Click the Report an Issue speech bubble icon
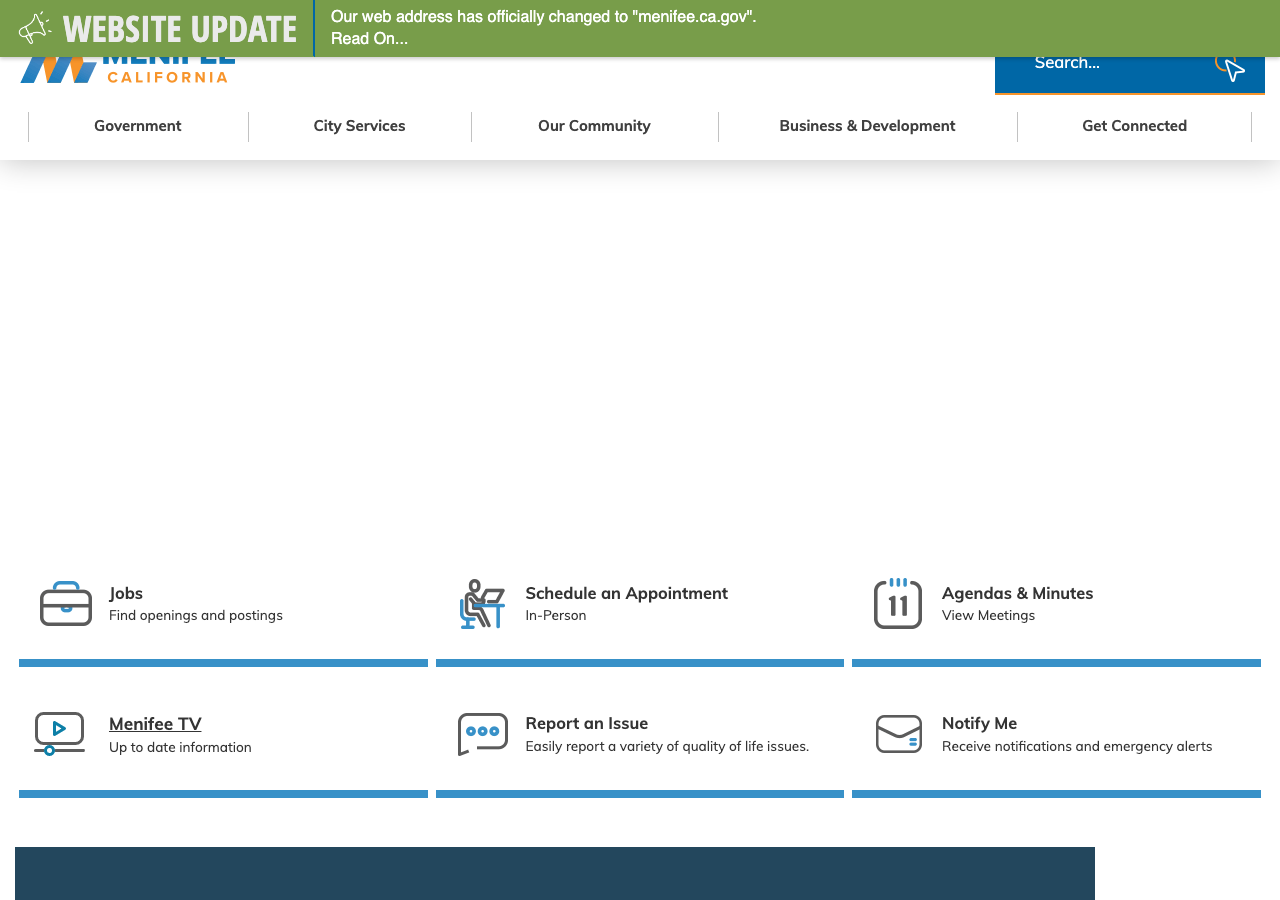Screen dimensions: 1280x900 [483, 734]
